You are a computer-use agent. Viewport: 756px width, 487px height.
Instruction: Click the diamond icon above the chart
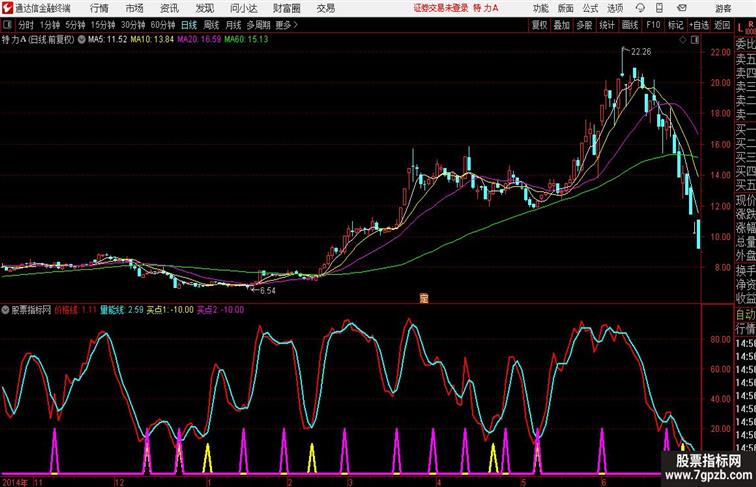[683, 40]
